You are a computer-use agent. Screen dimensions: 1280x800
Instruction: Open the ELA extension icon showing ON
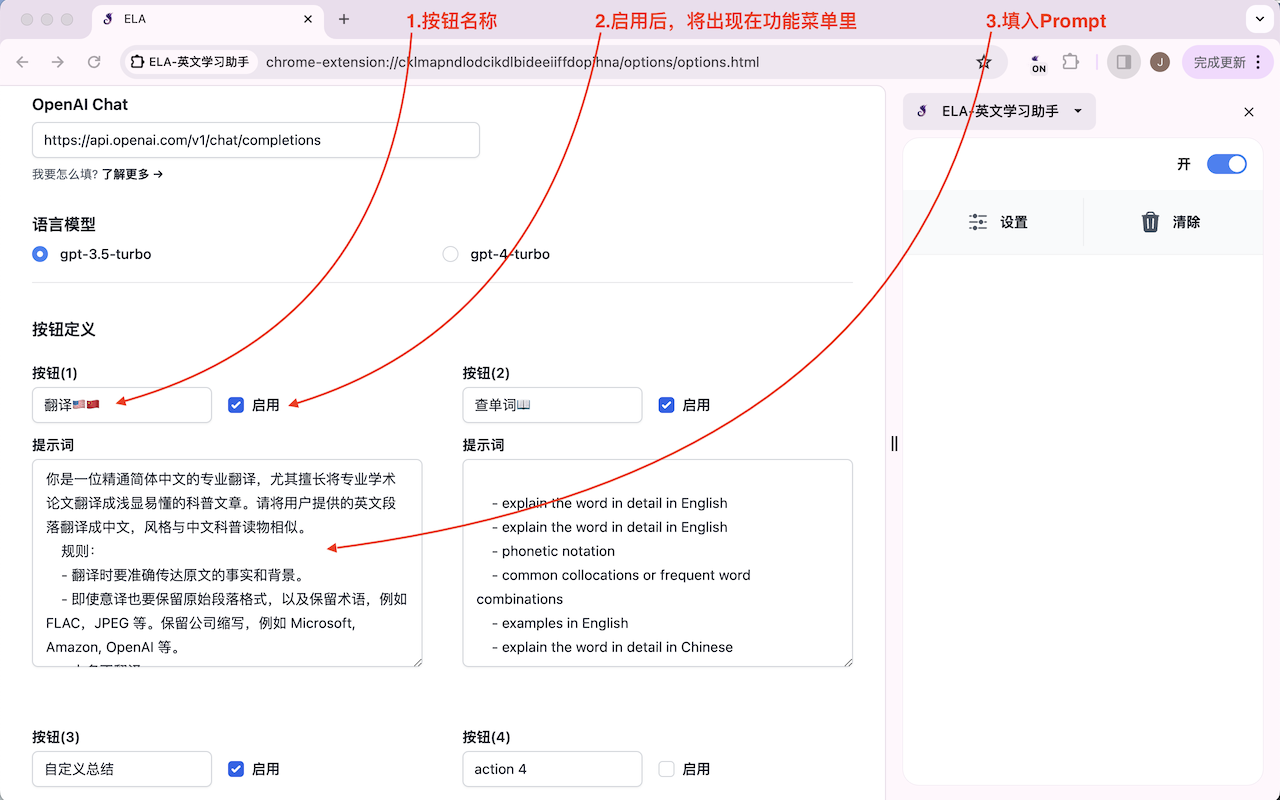[1039, 62]
